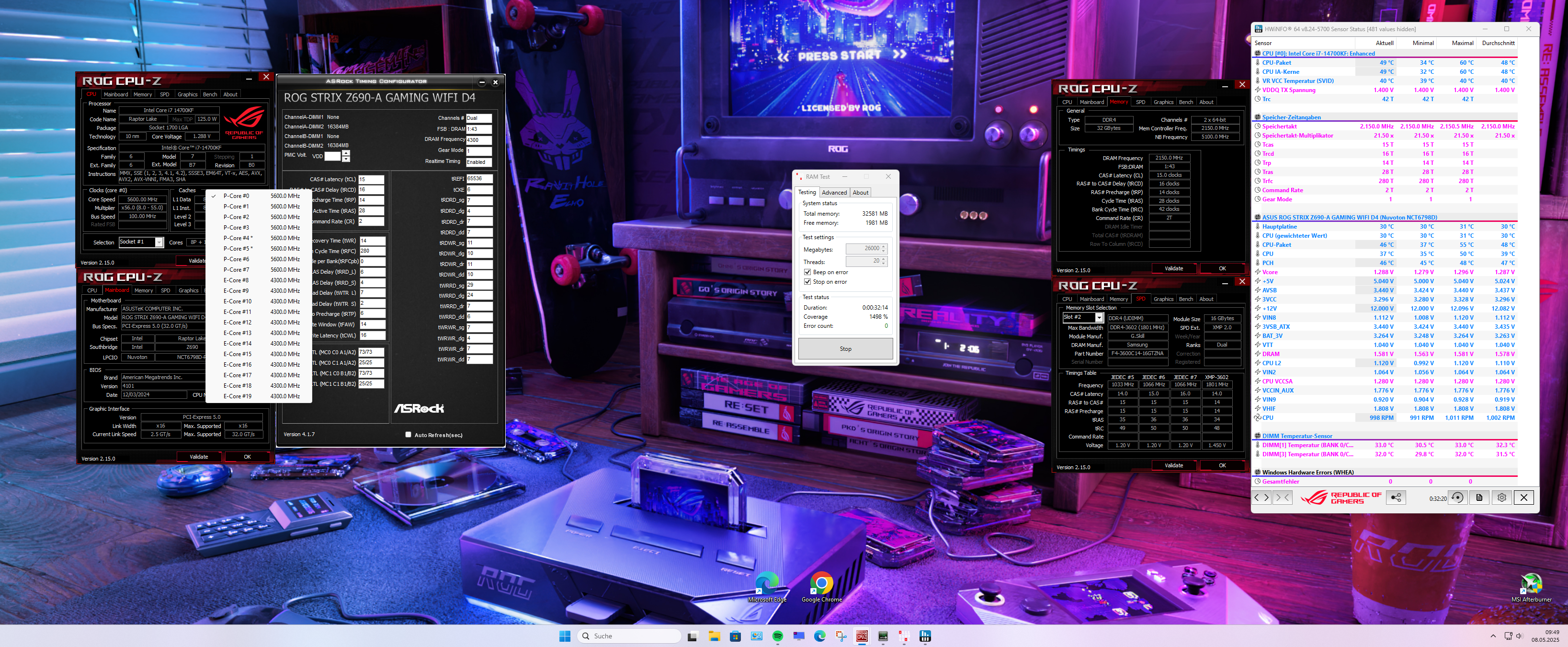Open Spotify from the taskbar
This screenshot has width=1568, height=647.
coord(777,636)
